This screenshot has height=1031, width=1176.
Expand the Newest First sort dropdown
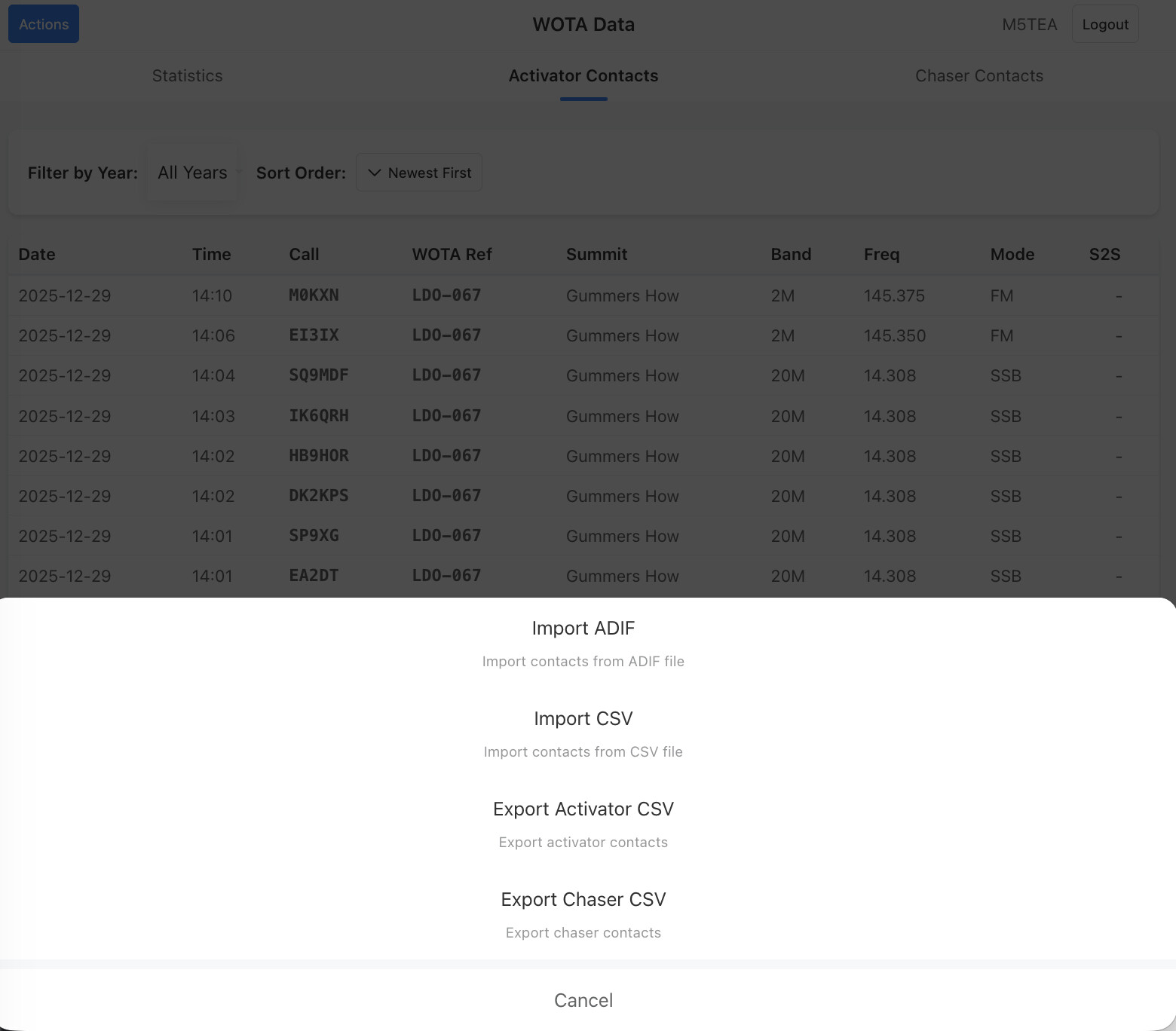419,173
